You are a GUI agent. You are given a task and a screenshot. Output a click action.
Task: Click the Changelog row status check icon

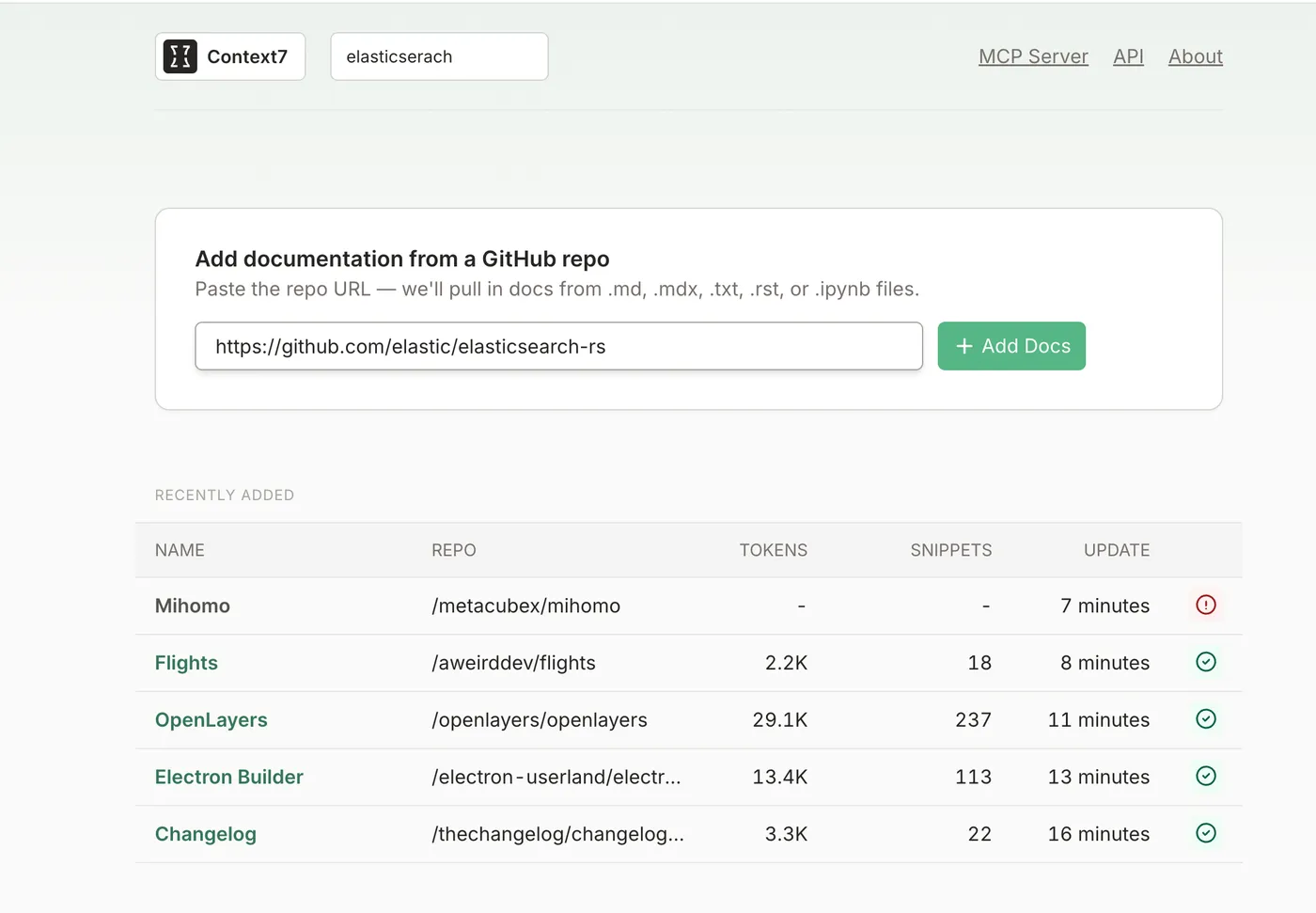[1206, 833]
